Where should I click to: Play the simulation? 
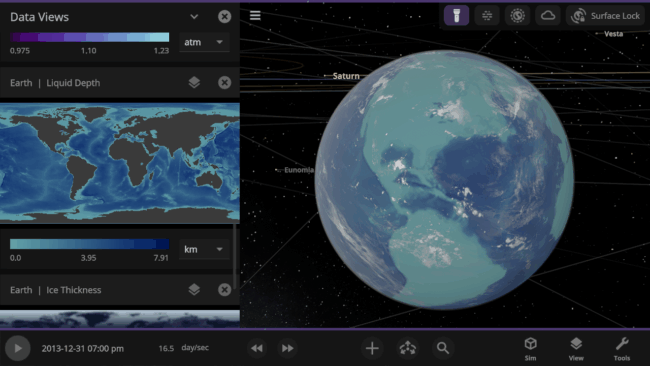[x=17, y=348]
